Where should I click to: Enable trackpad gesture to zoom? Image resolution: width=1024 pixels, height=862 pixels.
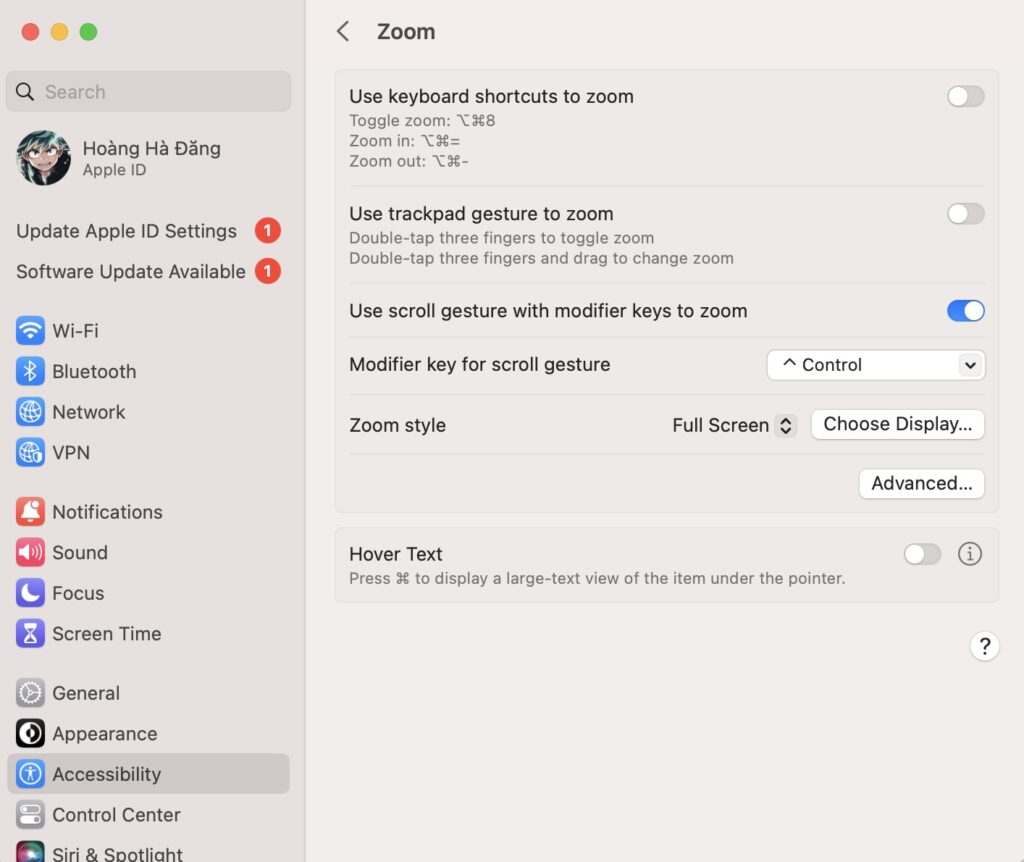966,214
